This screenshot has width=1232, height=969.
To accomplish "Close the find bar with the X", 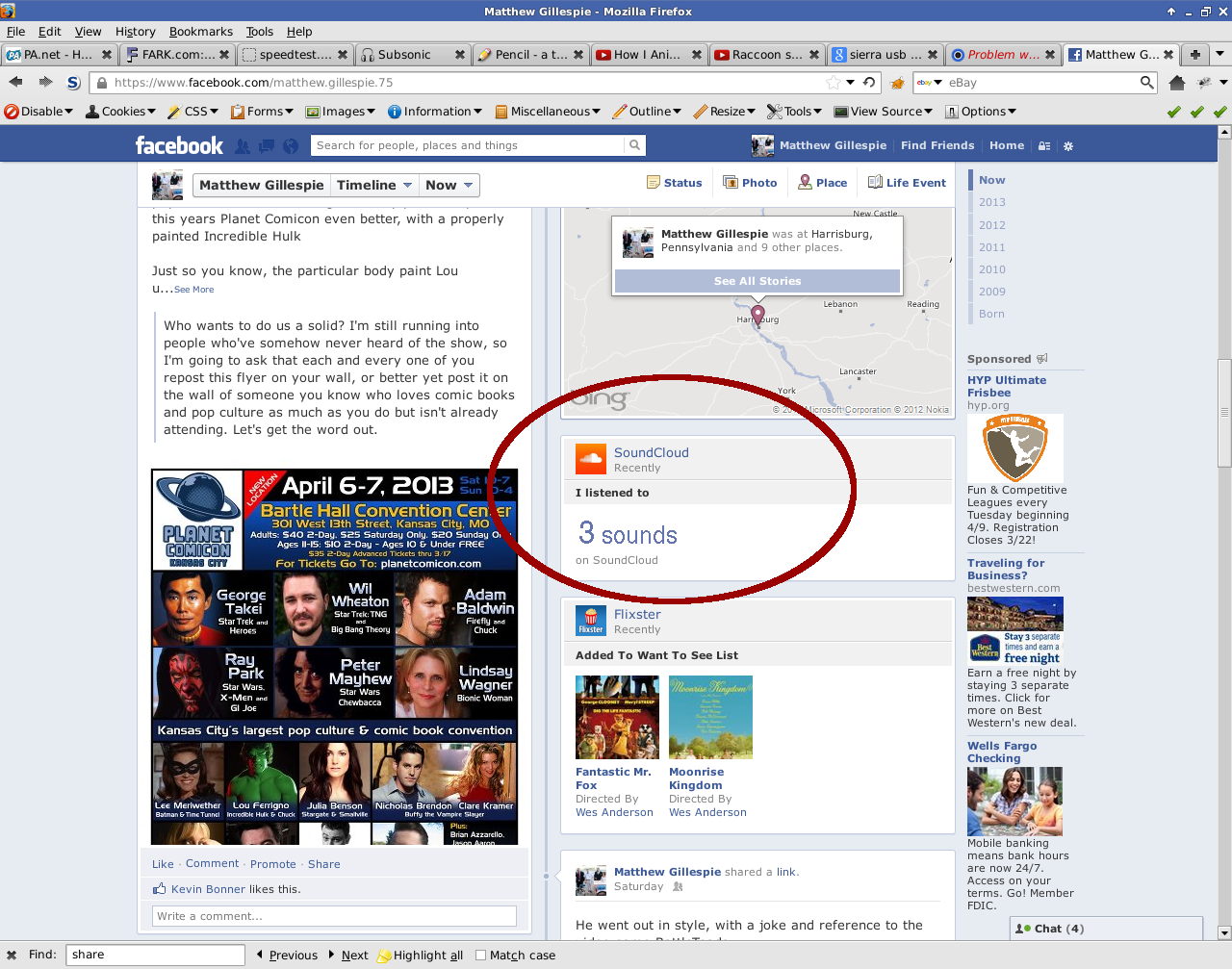I will [x=12, y=955].
